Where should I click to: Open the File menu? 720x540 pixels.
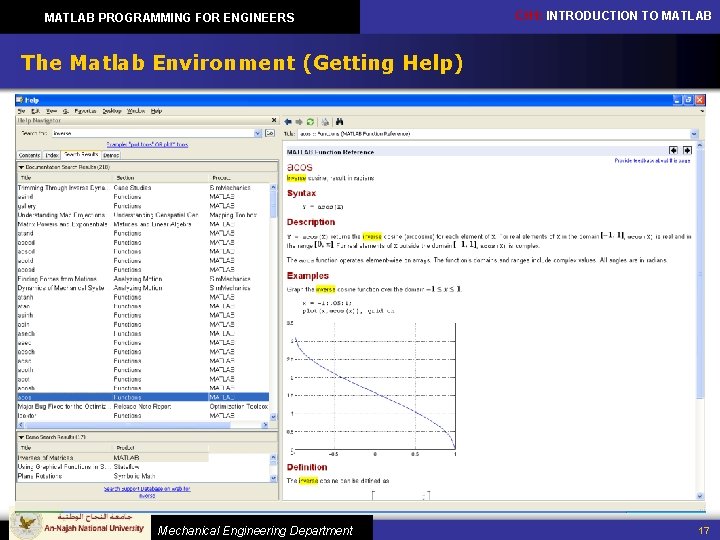[21, 111]
